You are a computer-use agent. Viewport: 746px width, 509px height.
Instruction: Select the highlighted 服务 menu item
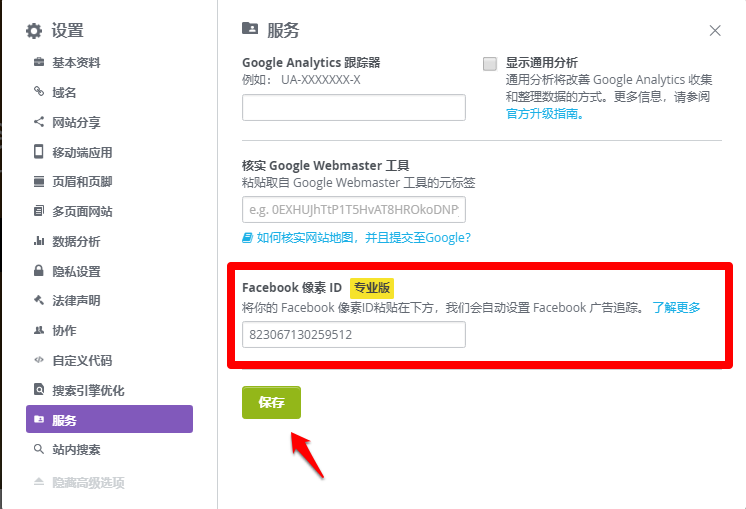pyautogui.click(x=109, y=419)
